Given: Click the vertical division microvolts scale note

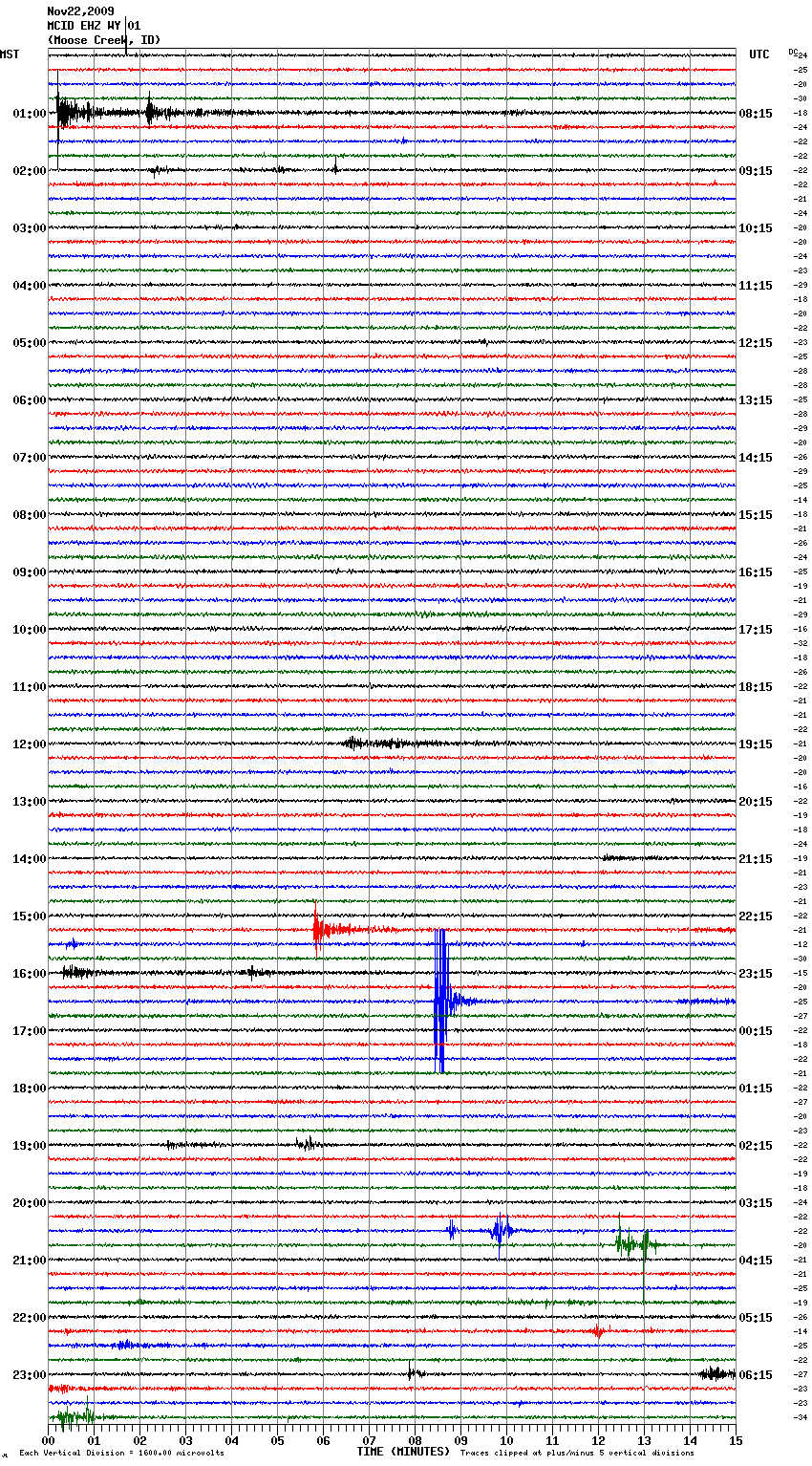Looking at the screenshot, I should coord(121,1453).
